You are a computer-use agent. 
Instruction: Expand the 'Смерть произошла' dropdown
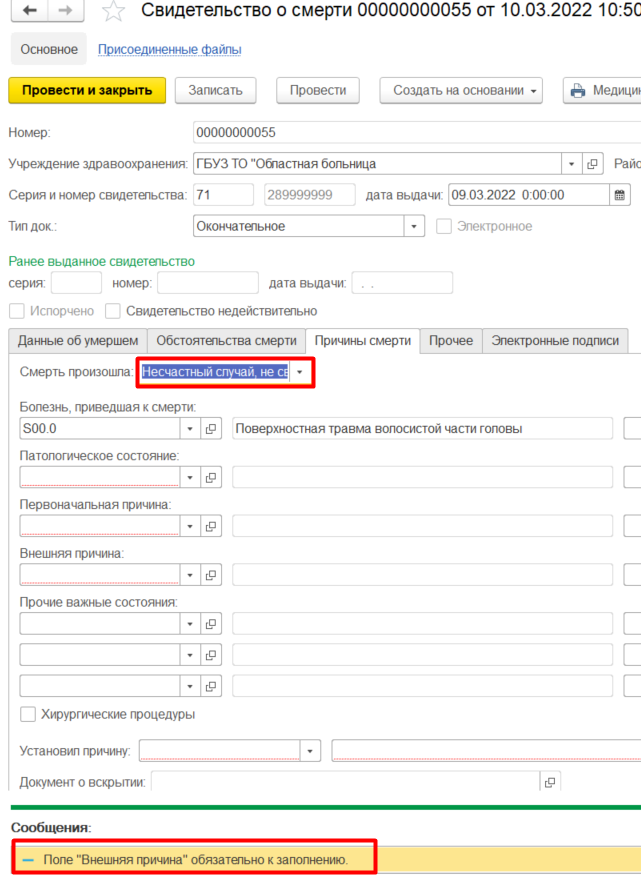point(298,372)
